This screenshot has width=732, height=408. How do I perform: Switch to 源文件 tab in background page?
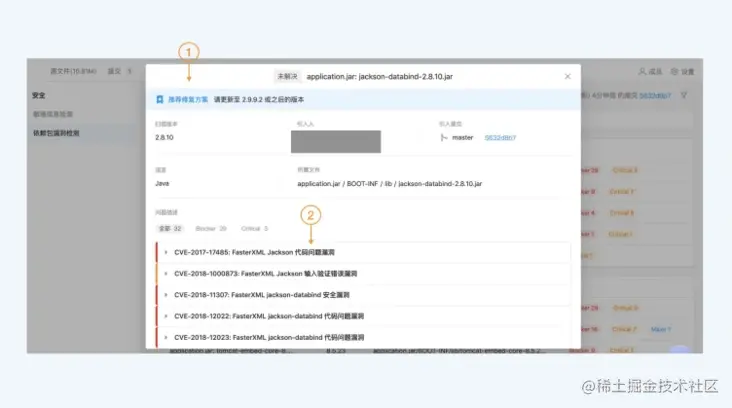tap(73, 71)
